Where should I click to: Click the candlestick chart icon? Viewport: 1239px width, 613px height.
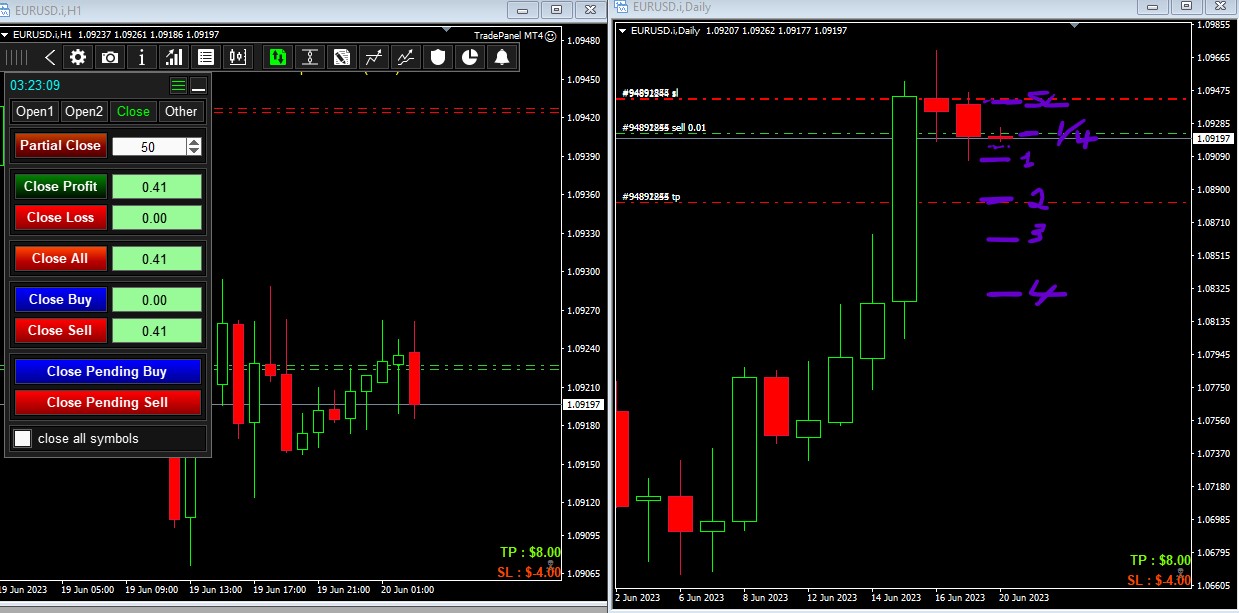pos(238,57)
